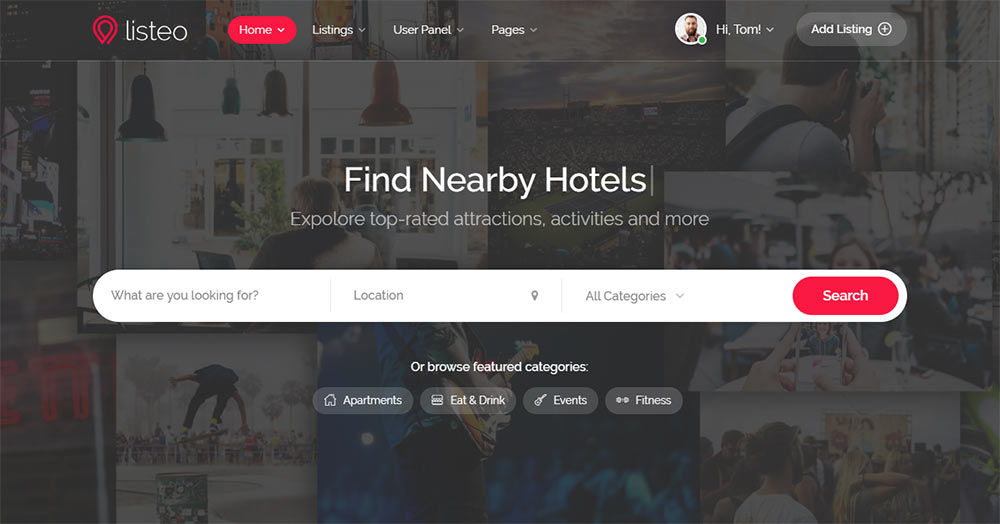This screenshot has height=524, width=1000.
Task: Expand the Hi, Tom! user dropdown
Action: [x=745, y=29]
